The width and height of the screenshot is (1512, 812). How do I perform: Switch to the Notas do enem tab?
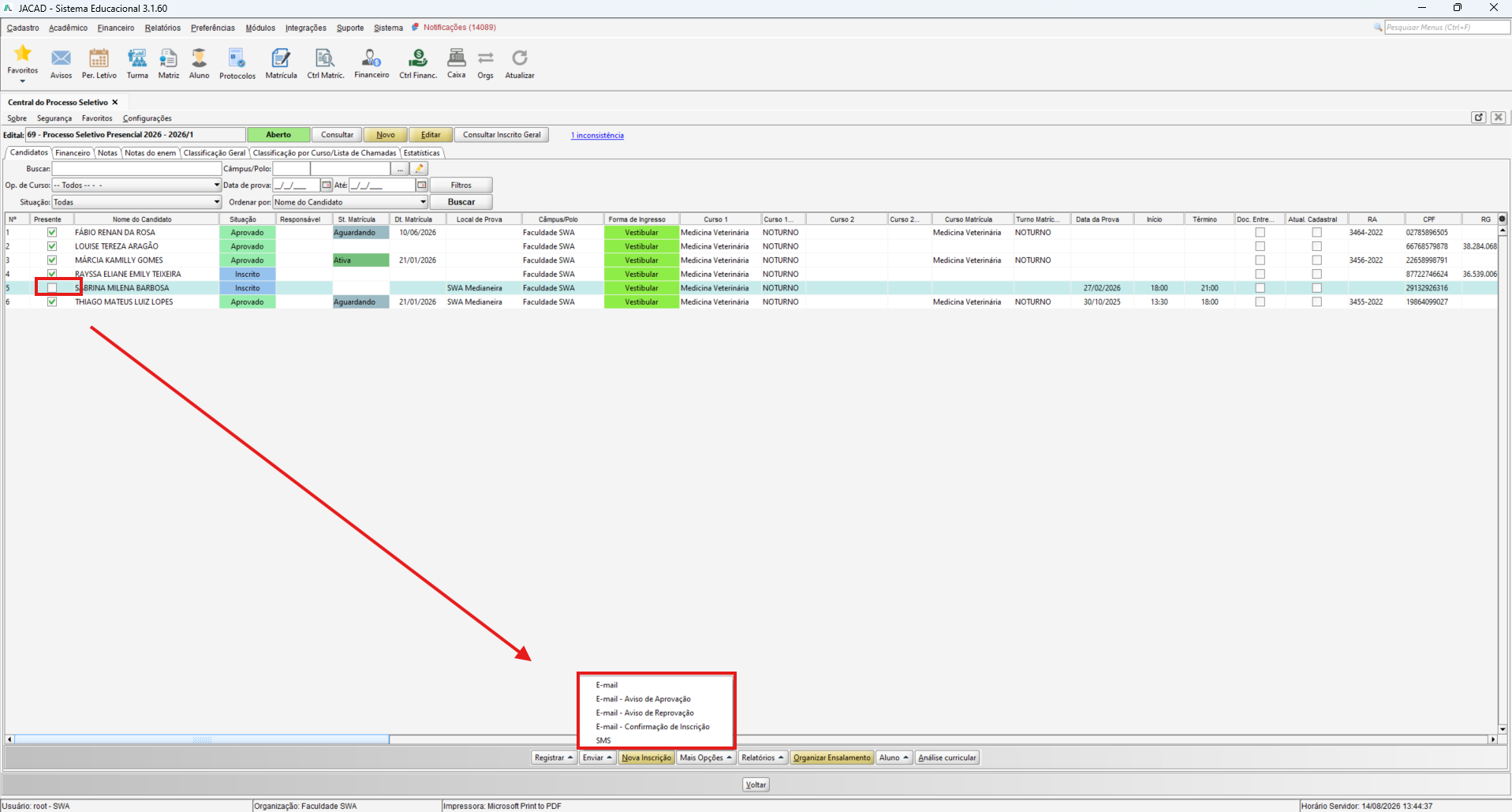(x=150, y=153)
